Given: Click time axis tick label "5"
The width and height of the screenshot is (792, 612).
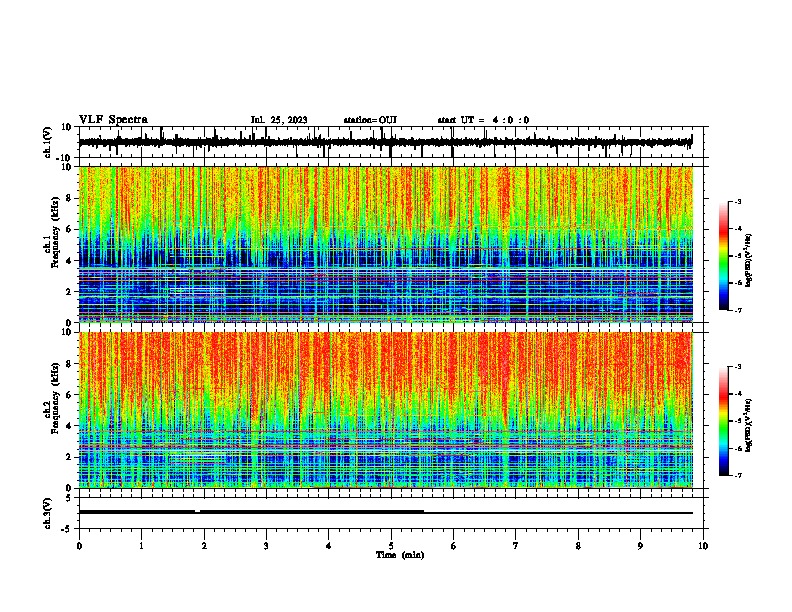Looking at the screenshot, I should tap(391, 546).
